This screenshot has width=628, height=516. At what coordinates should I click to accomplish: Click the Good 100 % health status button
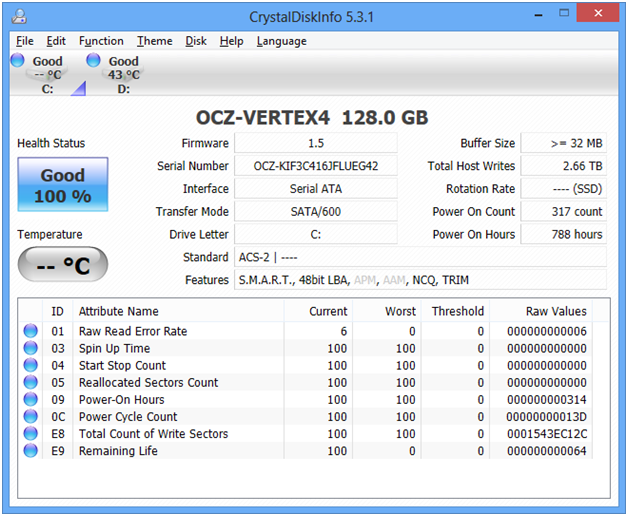[63, 184]
